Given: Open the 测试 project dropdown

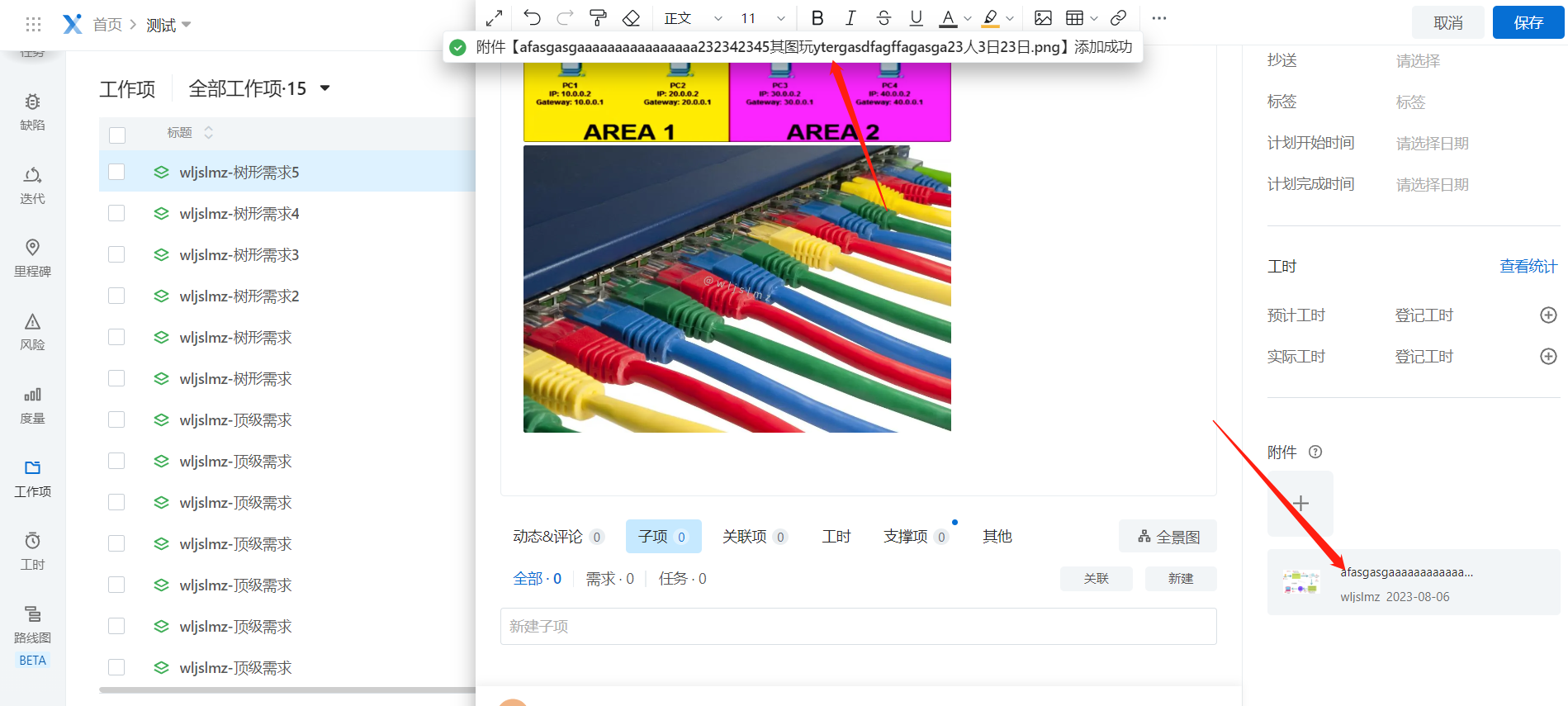Looking at the screenshot, I should pos(168,25).
